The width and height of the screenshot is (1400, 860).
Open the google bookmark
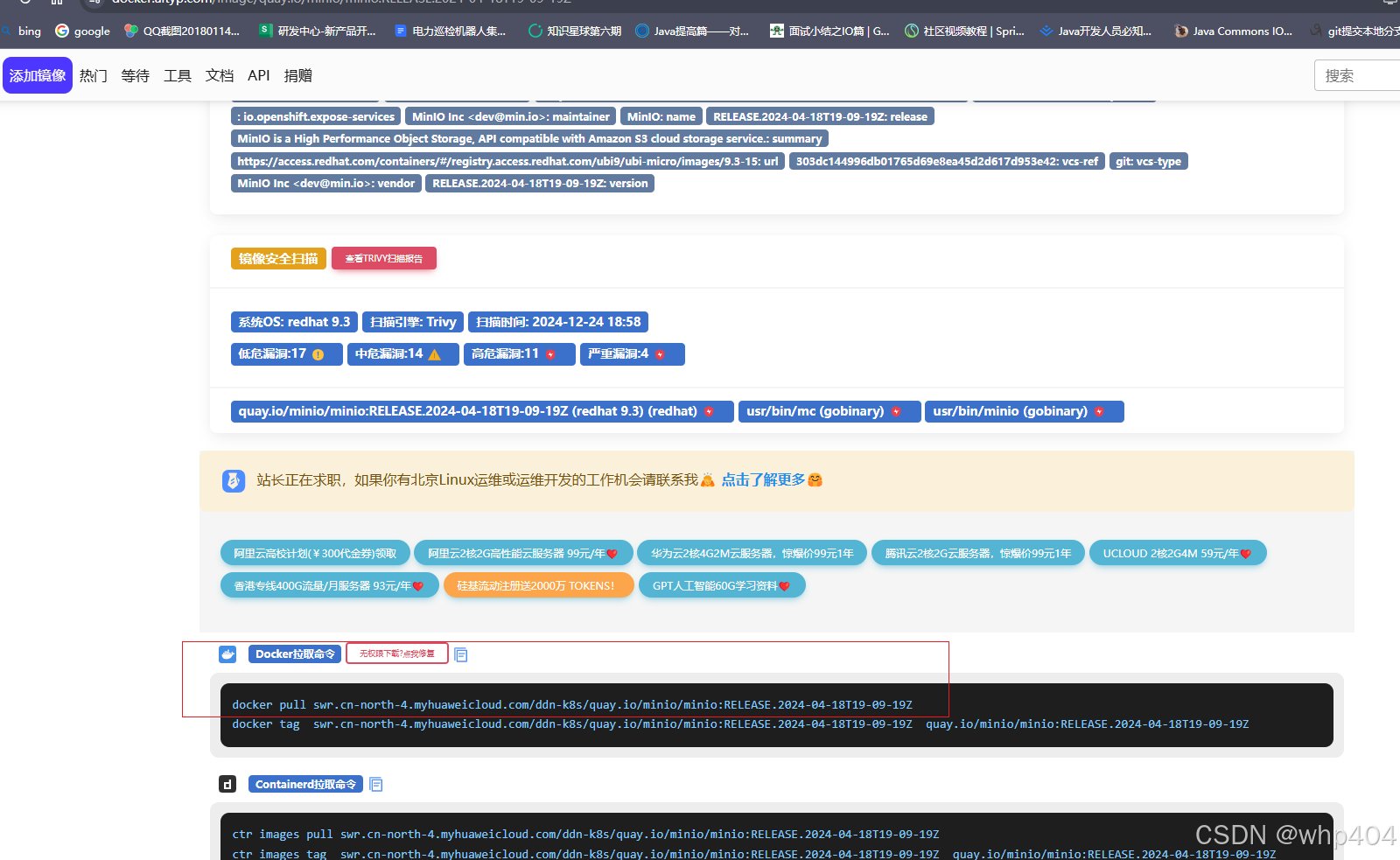tap(83, 31)
